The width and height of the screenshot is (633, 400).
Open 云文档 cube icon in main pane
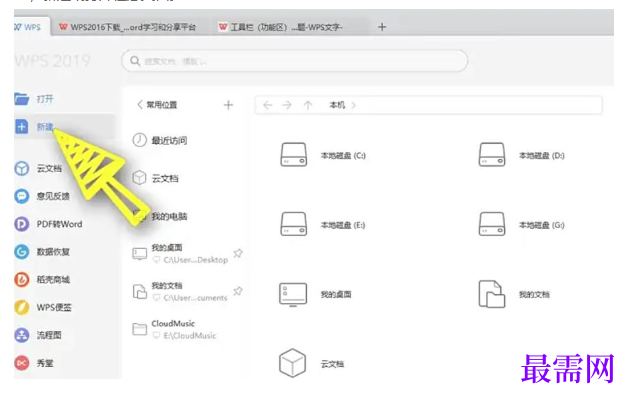point(292,363)
